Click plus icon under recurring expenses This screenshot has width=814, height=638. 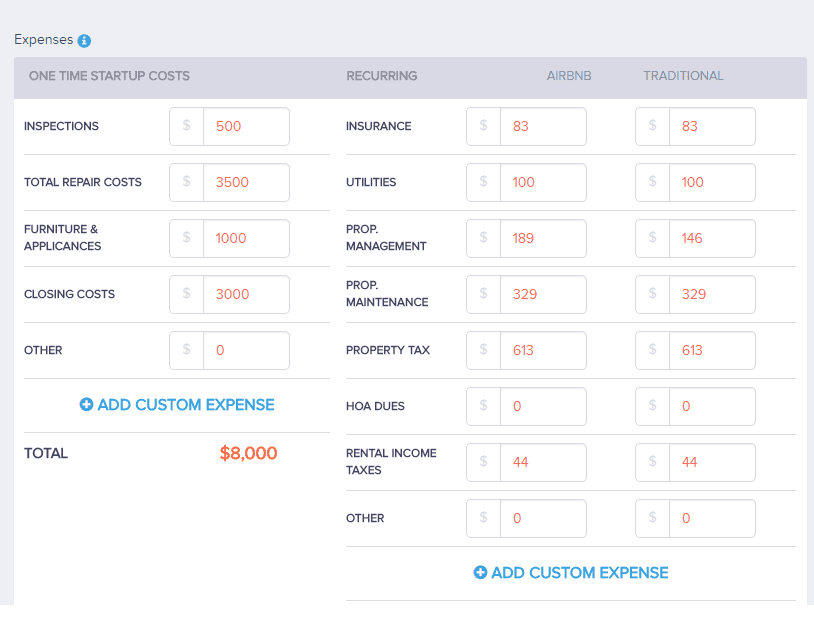tap(480, 573)
